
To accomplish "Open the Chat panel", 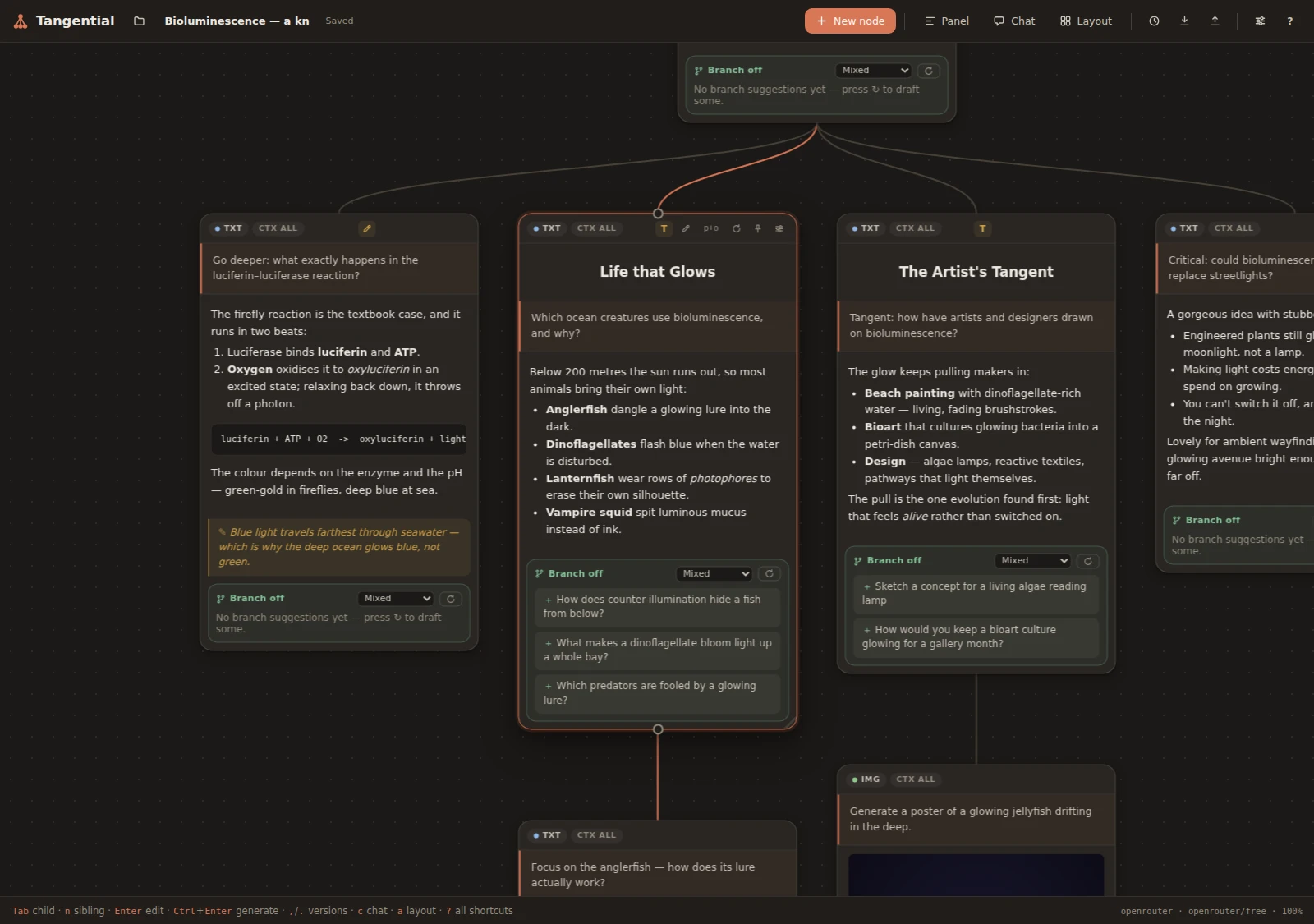I will [1014, 21].
